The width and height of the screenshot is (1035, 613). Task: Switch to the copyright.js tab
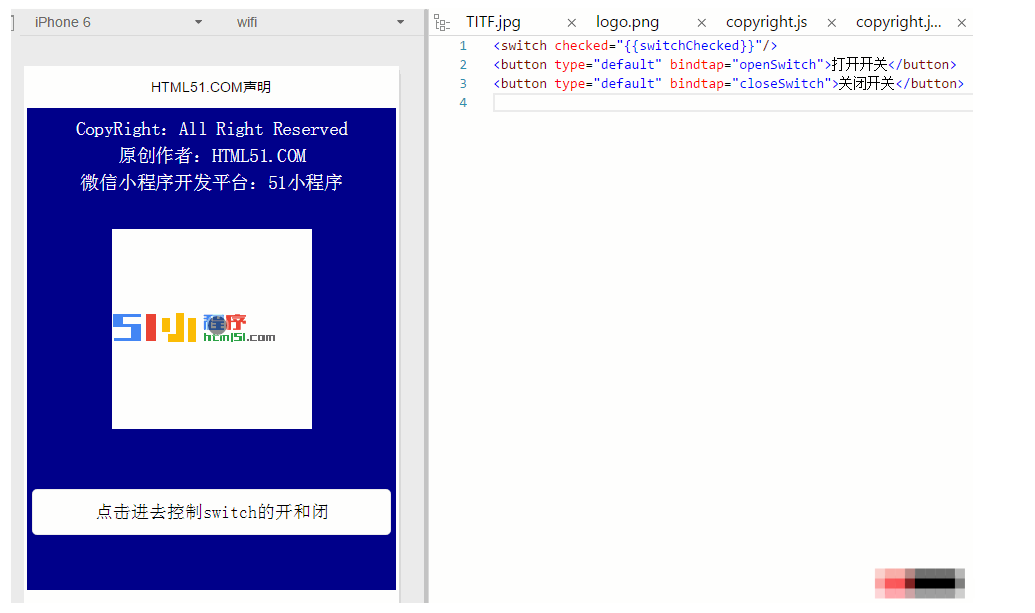coord(766,22)
